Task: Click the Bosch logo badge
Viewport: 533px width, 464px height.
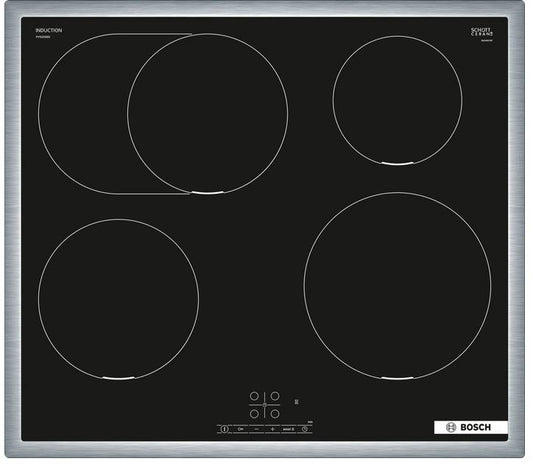Action: pos(471,427)
